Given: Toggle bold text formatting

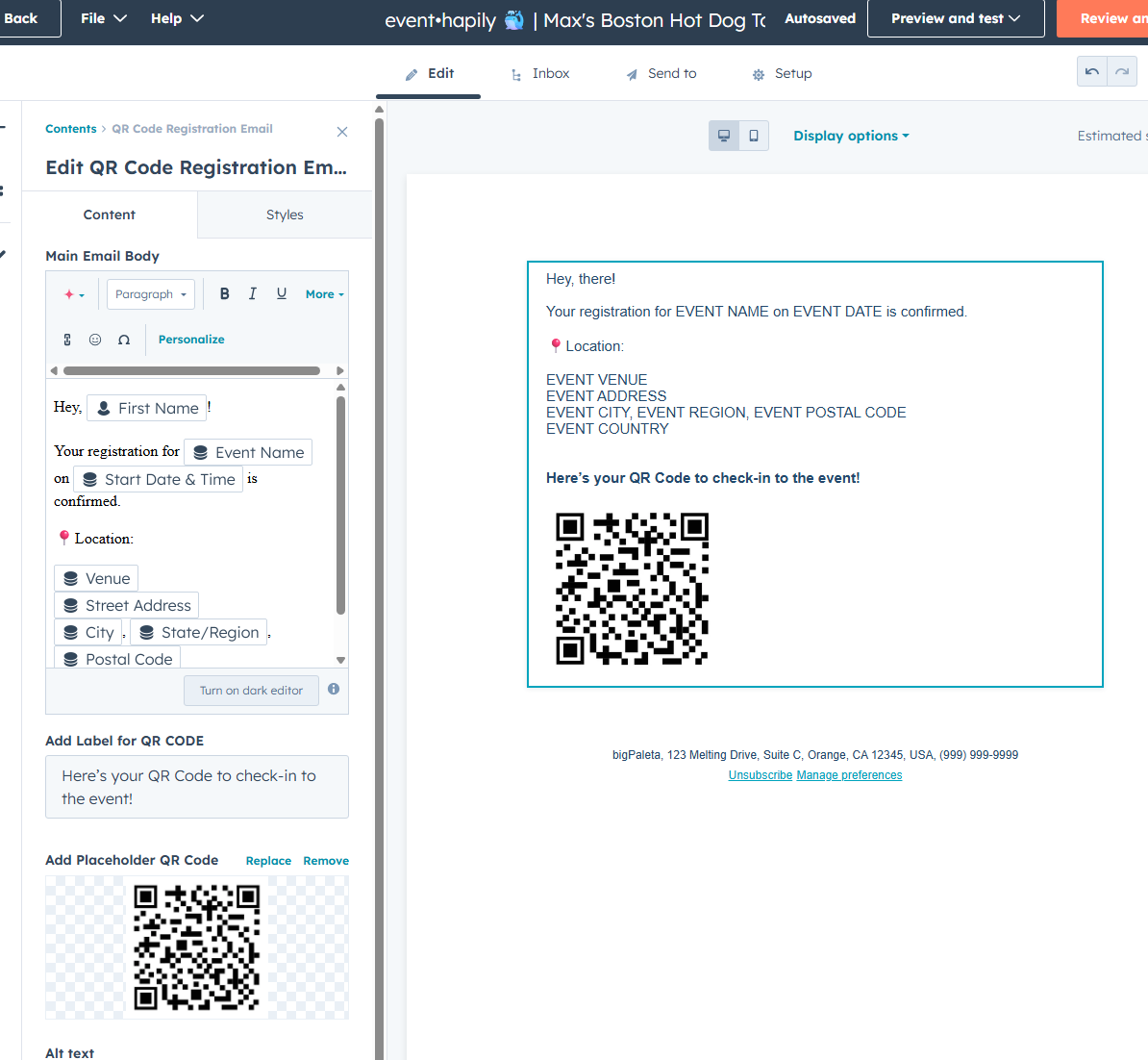Looking at the screenshot, I should [x=224, y=294].
